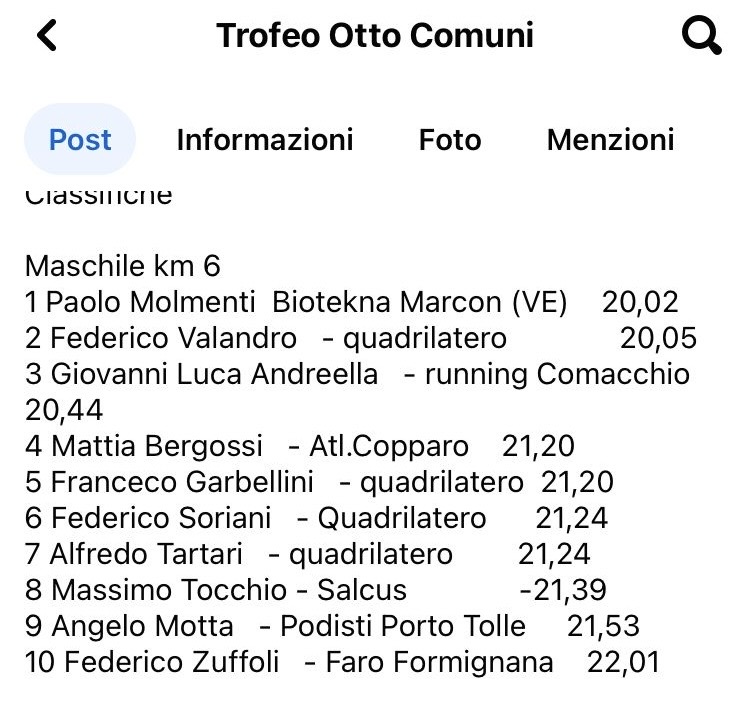
Task: Tap the Angelo Motta Podisti Porto Tolle line
Action: coord(332,626)
